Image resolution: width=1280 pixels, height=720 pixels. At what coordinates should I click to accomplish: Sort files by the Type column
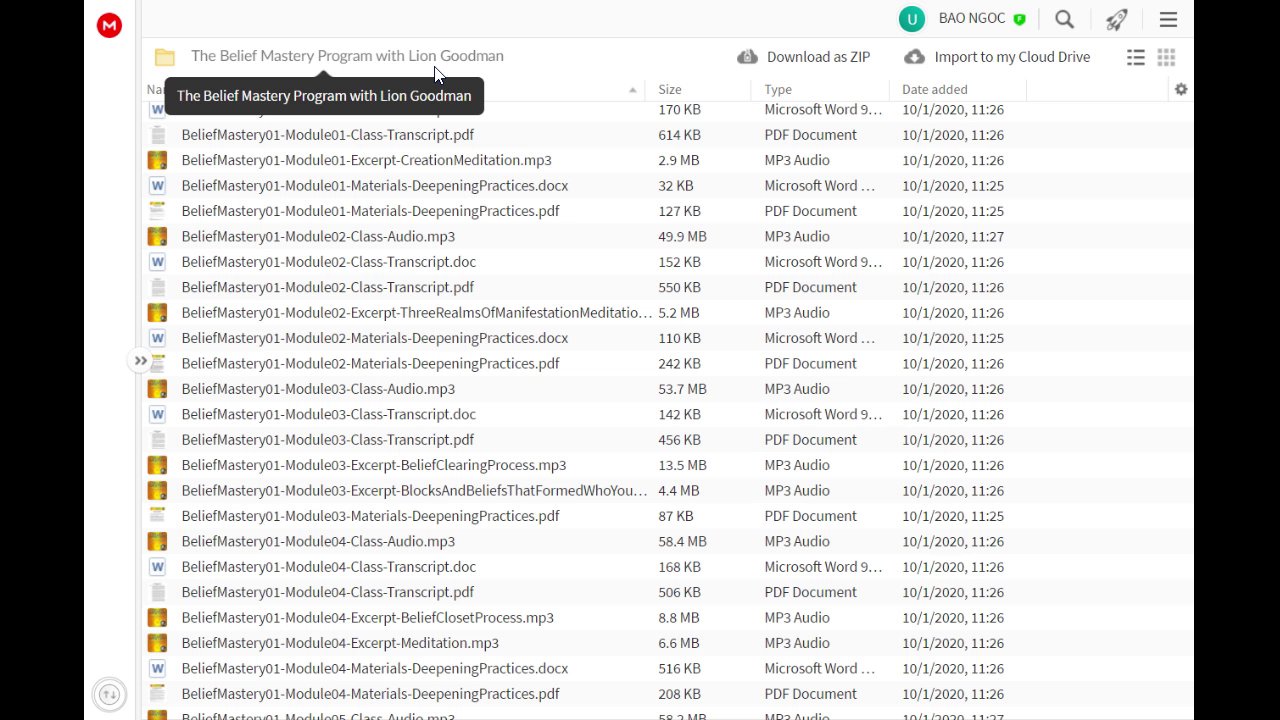tap(778, 89)
